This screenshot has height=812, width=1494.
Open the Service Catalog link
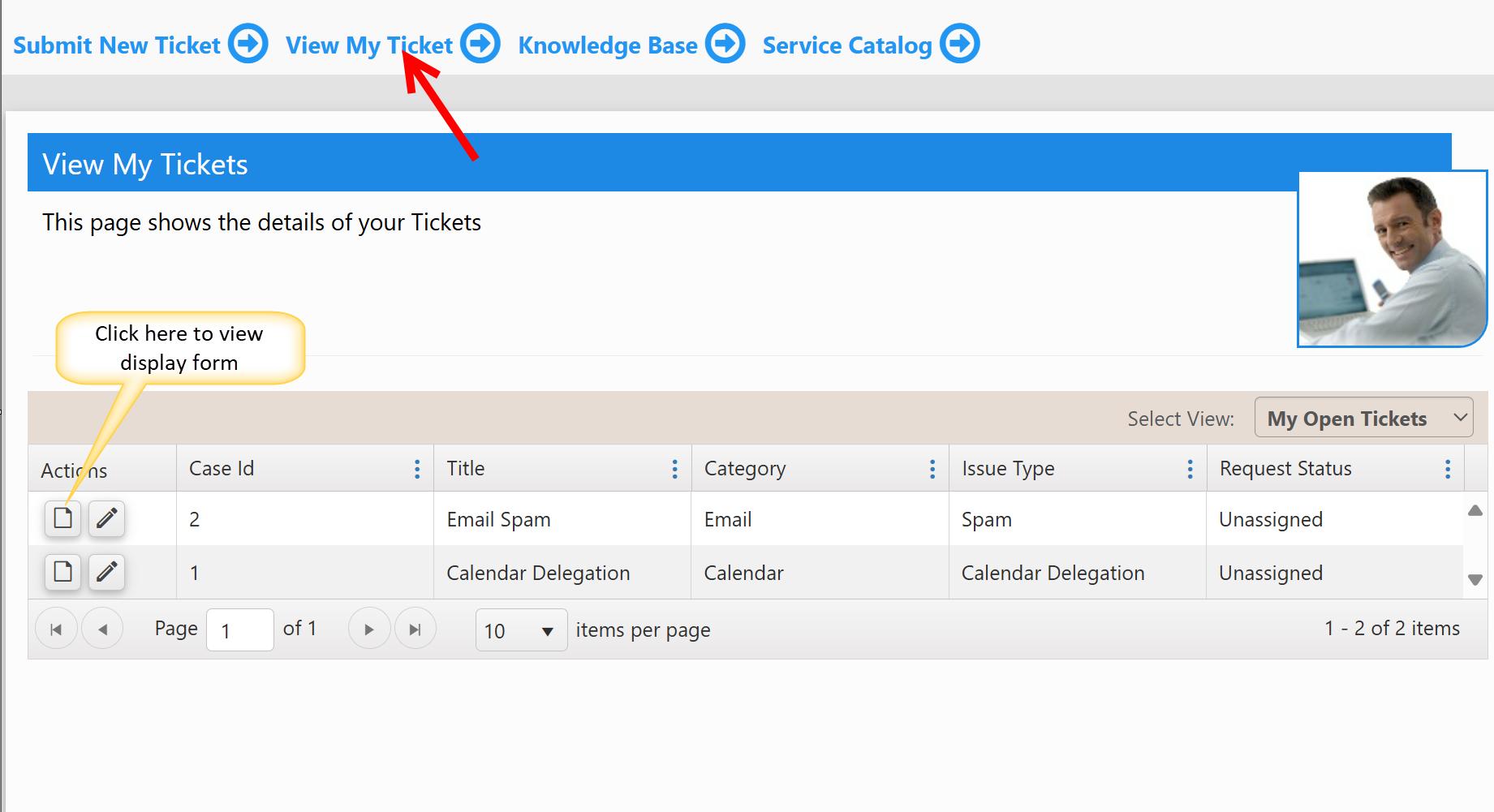pyautogui.click(x=847, y=45)
